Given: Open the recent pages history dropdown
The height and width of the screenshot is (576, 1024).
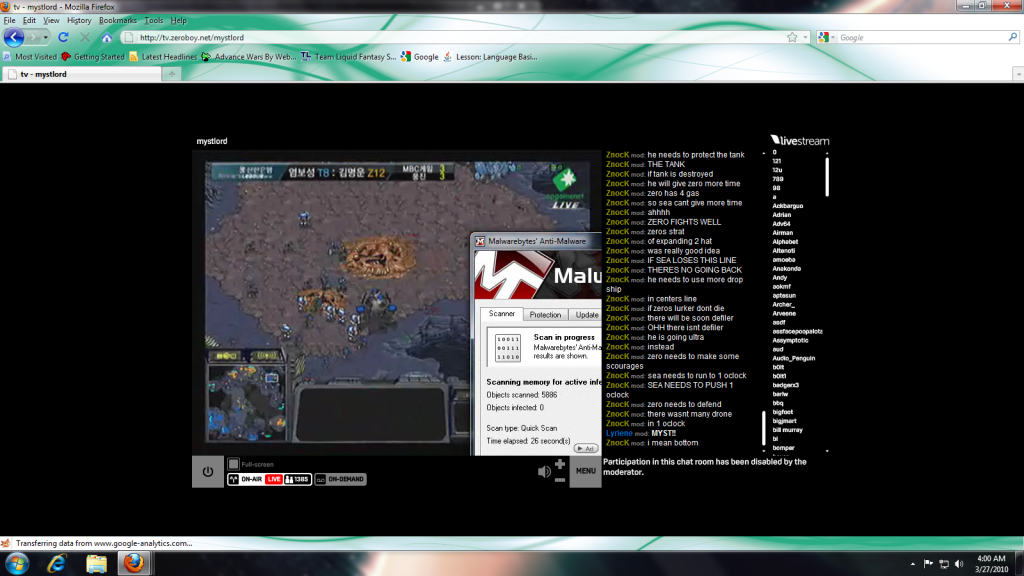Looking at the screenshot, I should coord(45,37).
